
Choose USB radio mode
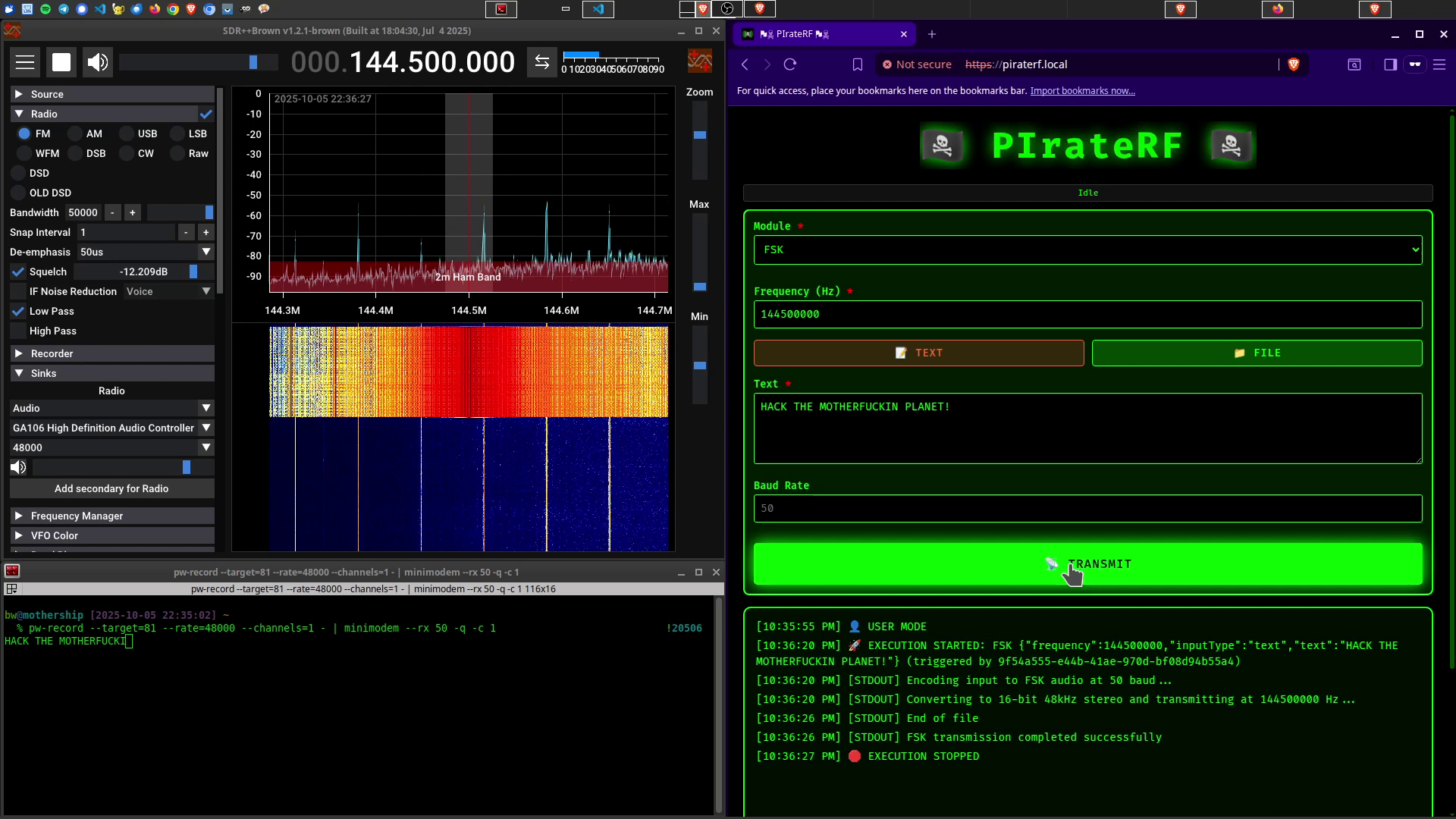pyautogui.click(x=127, y=133)
